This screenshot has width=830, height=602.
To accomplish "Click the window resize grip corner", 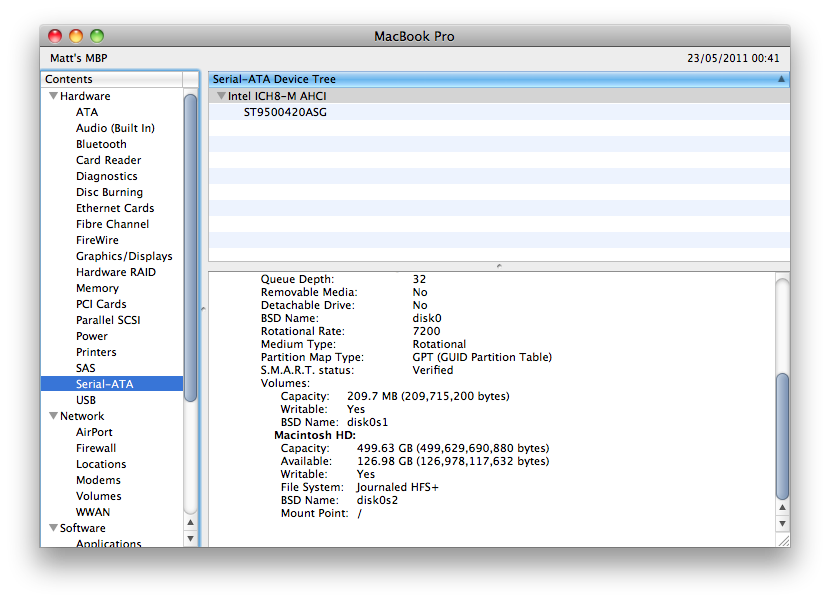I will (x=782, y=540).
